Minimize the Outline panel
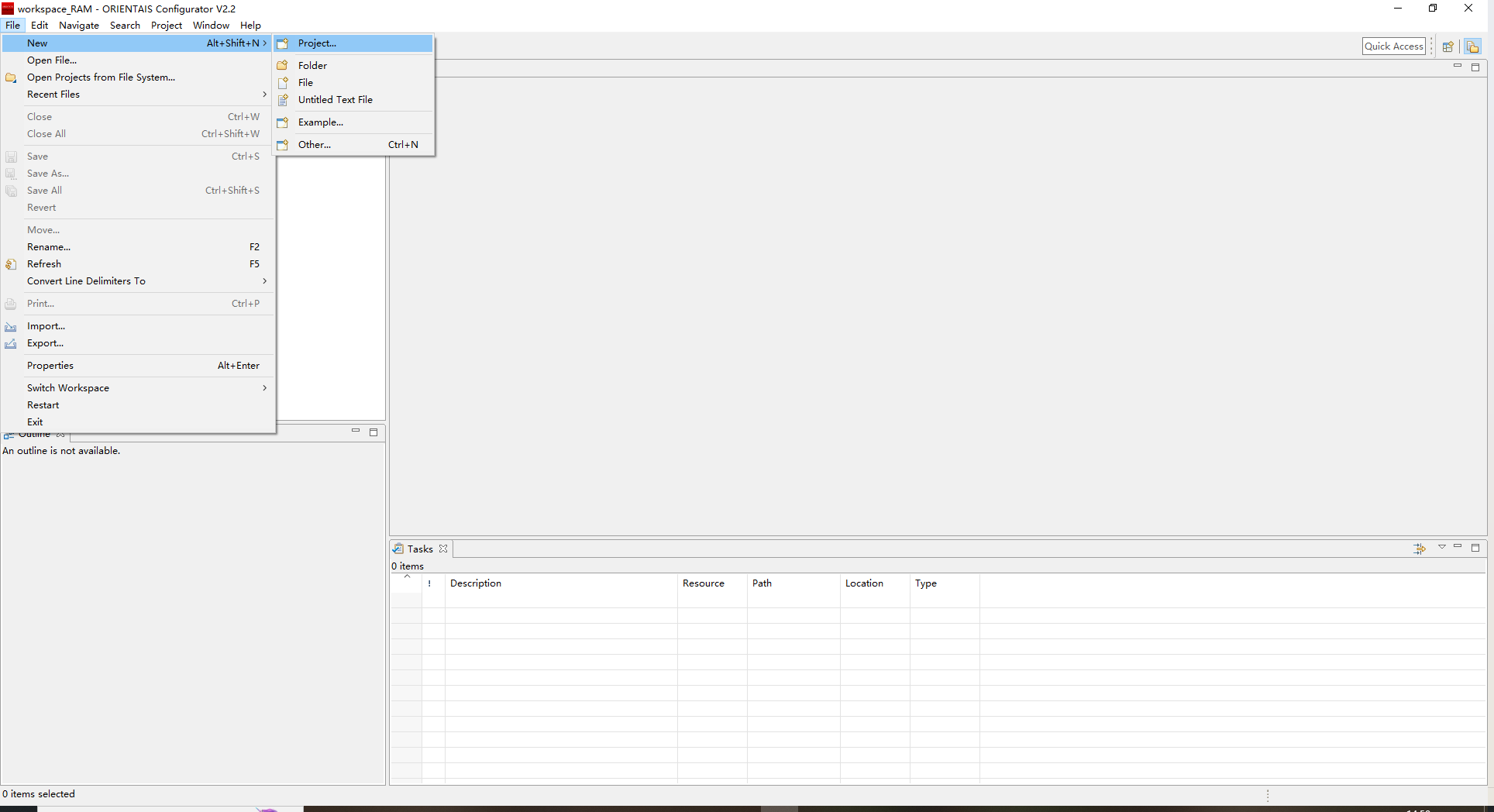 click(x=356, y=431)
